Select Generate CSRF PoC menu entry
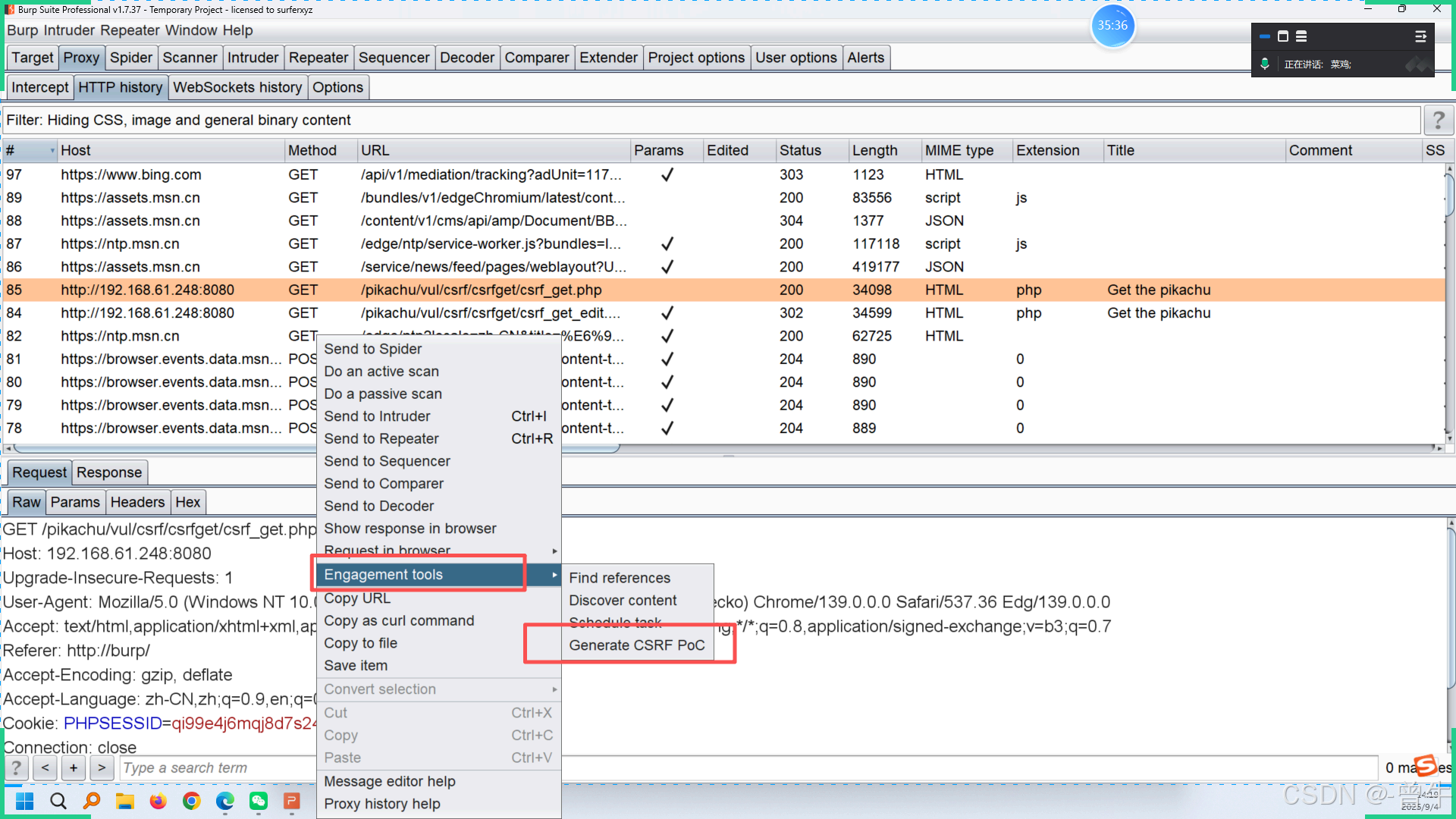Image resolution: width=1456 pixels, height=819 pixels. pyautogui.click(x=636, y=645)
